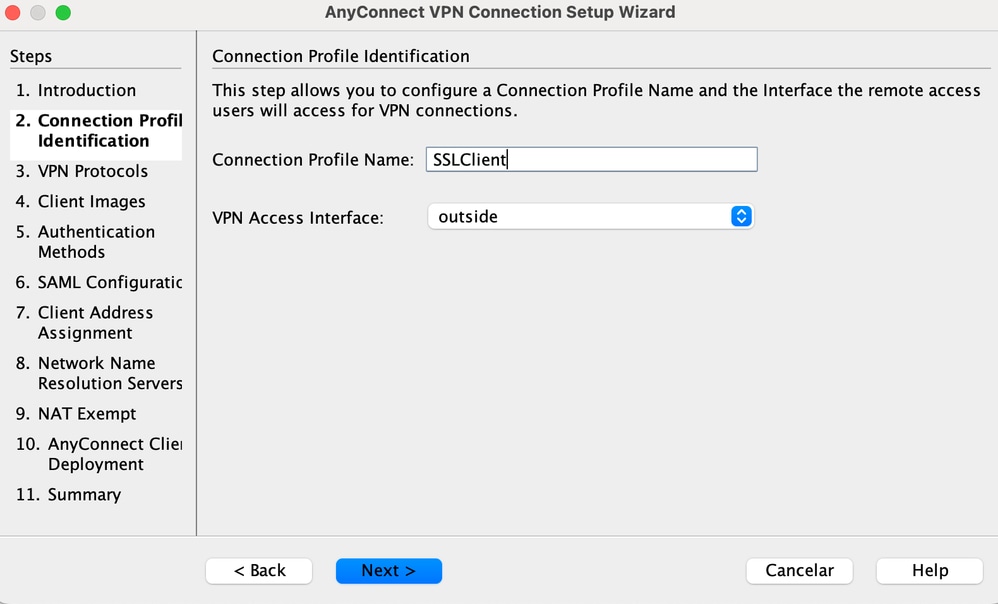Jump to the Summary step
This screenshot has width=998, height=604.
click(x=84, y=494)
